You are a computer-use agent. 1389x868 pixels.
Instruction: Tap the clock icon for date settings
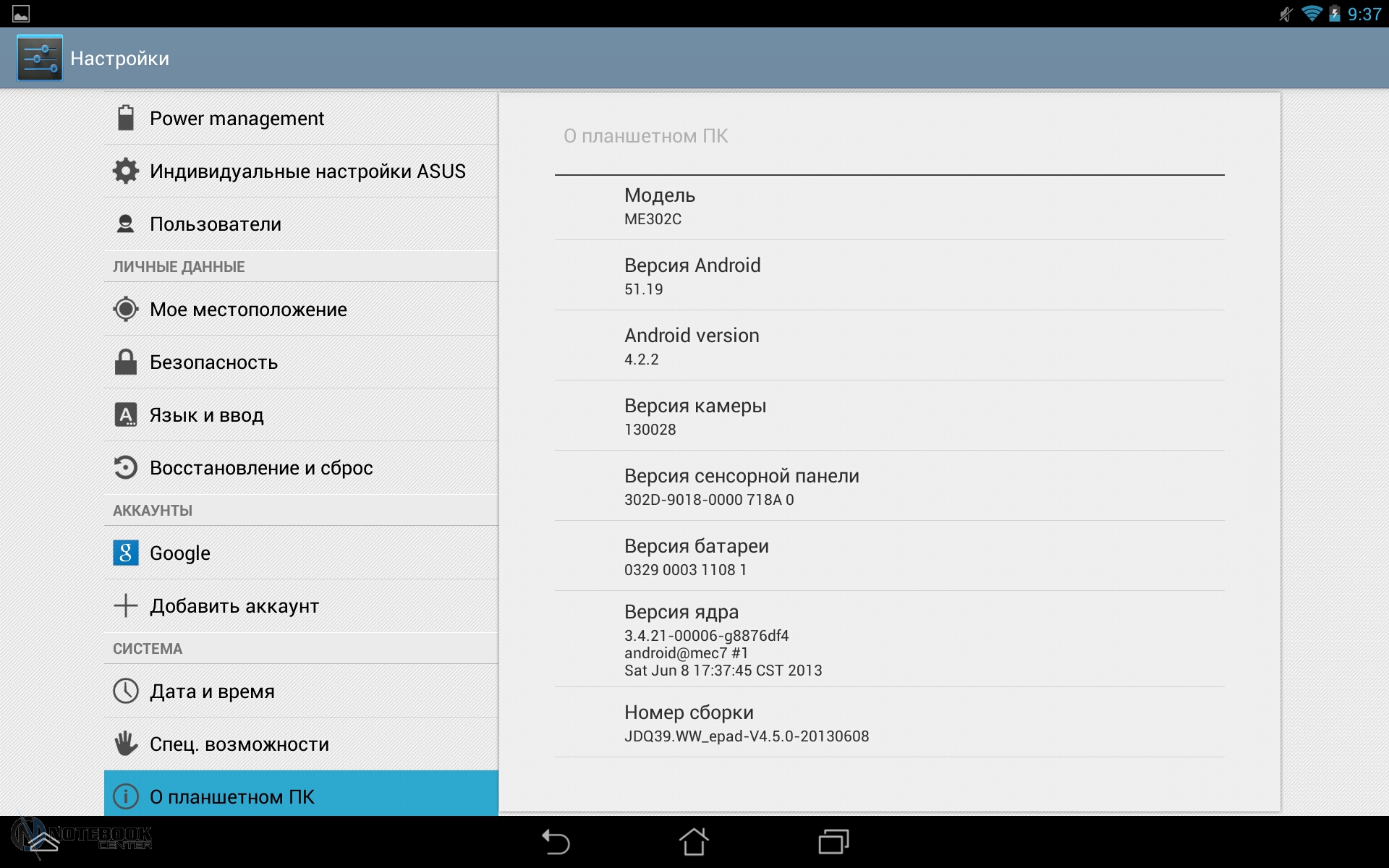125,691
